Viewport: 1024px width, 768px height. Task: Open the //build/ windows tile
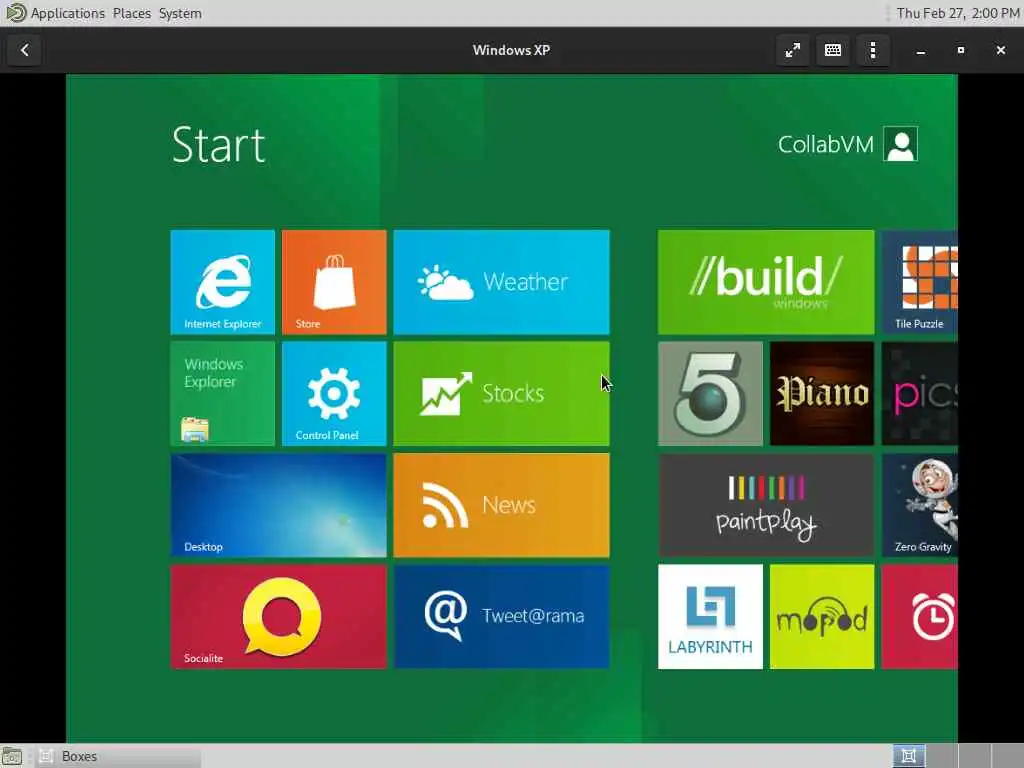tap(766, 282)
